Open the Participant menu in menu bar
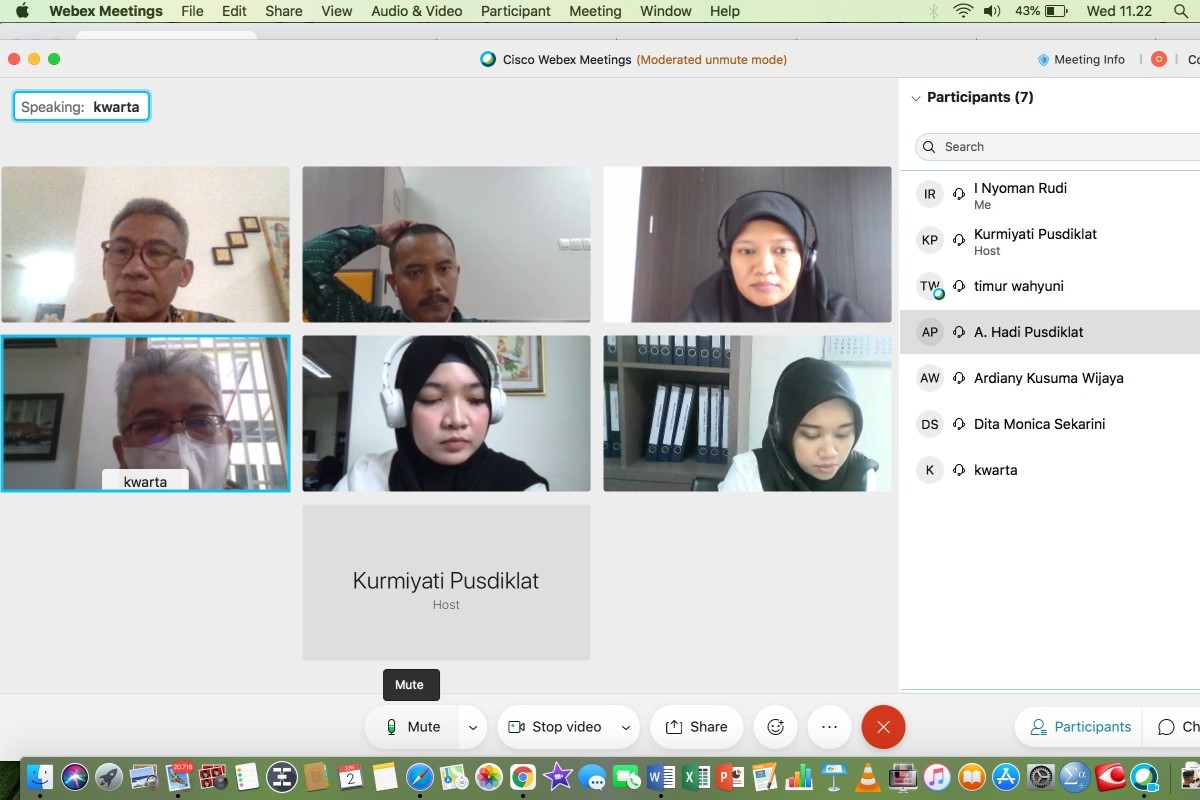This screenshot has height=800, width=1200. click(515, 11)
